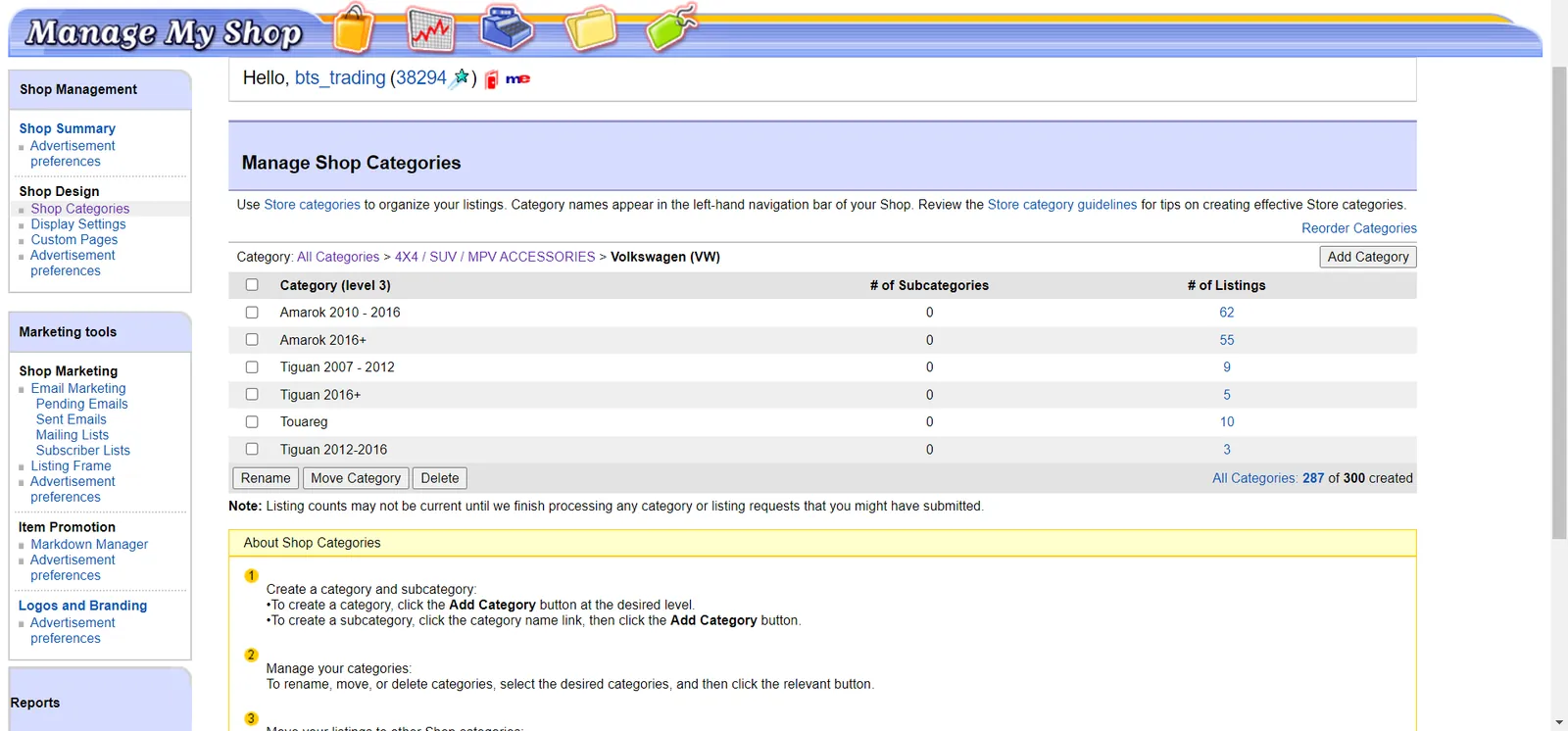Open the 5 listings link for Tiguan 2016+

click(1227, 395)
